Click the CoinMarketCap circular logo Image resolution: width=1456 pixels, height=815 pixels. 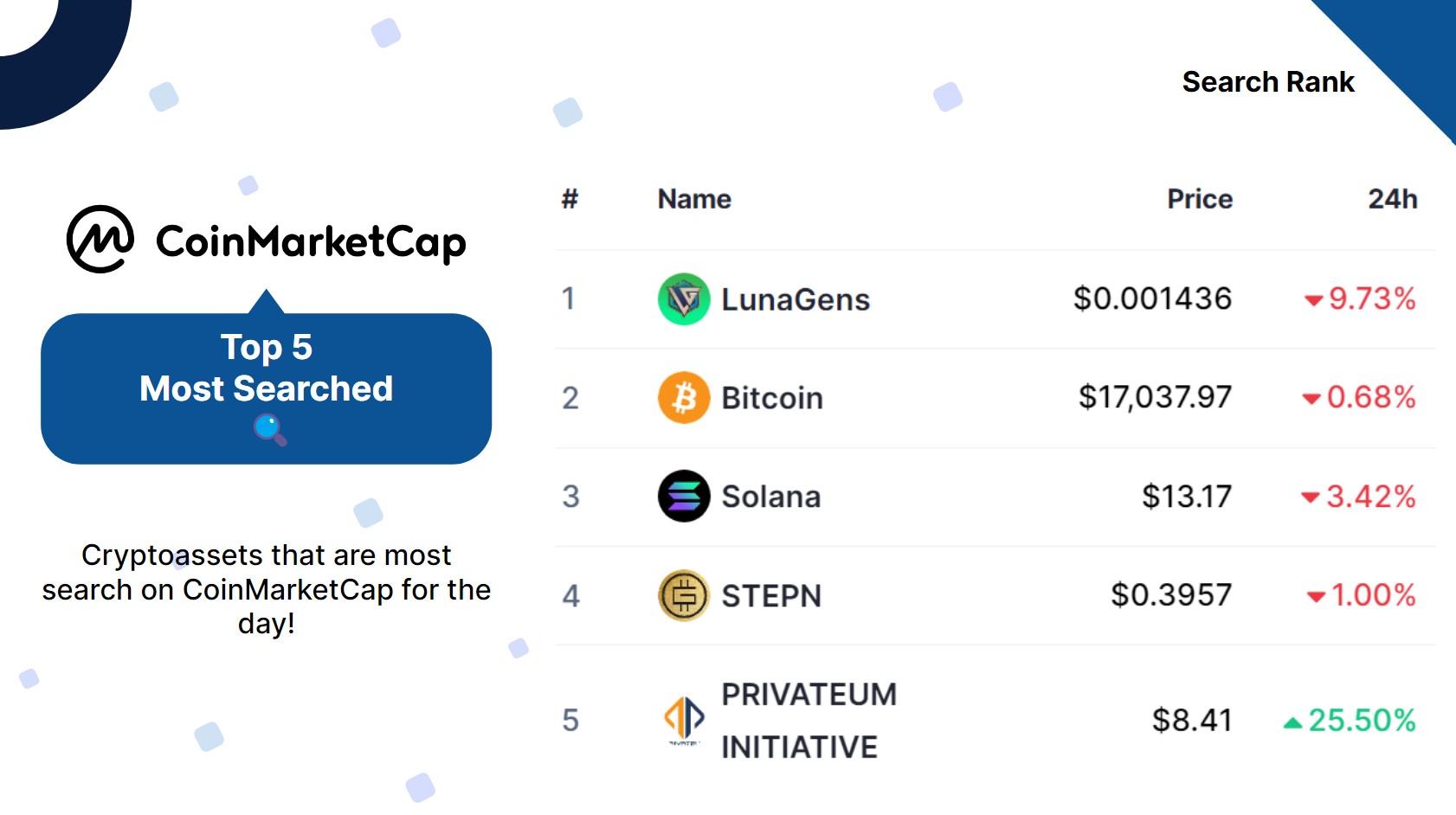[x=100, y=240]
